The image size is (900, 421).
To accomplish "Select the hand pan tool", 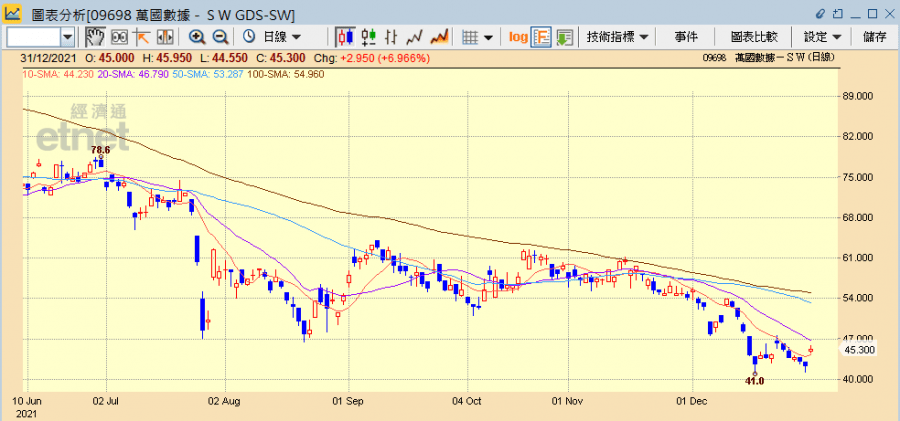I will pyautogui.click(x=96, y=37).
